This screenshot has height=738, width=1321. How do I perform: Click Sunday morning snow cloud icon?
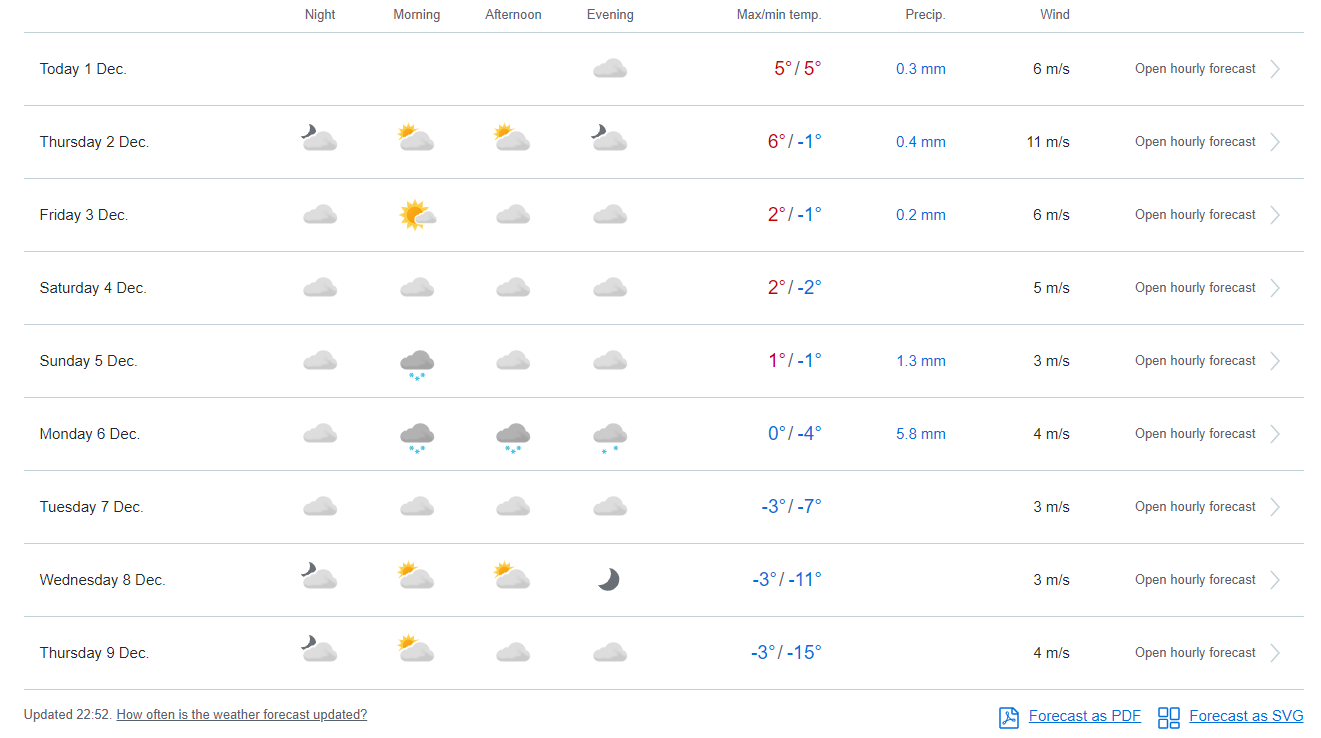coord(417,364)
